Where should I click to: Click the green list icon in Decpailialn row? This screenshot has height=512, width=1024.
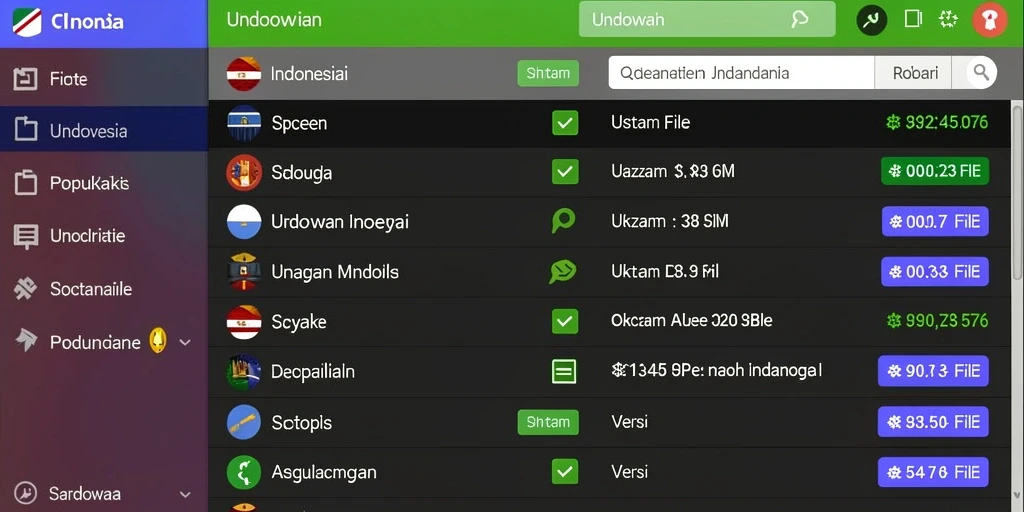pos(564,372)
